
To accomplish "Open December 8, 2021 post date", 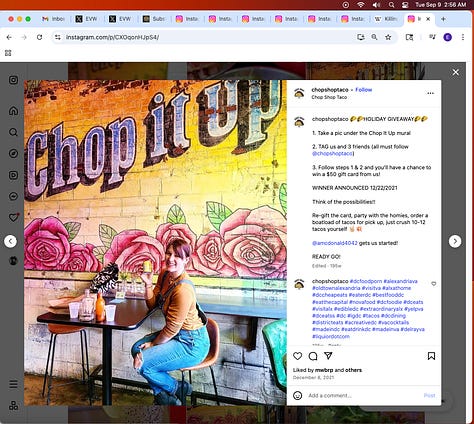I will point(313,378).
